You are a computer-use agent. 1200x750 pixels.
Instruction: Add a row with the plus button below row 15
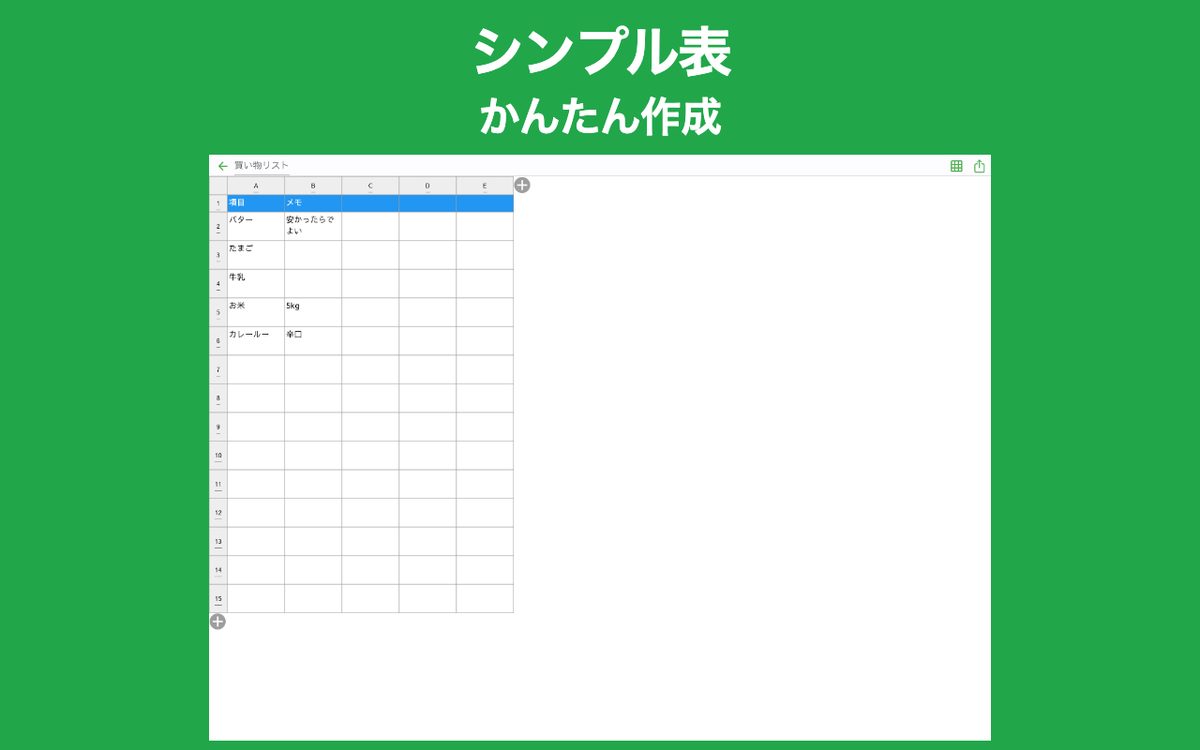click(x=217, y=621)
